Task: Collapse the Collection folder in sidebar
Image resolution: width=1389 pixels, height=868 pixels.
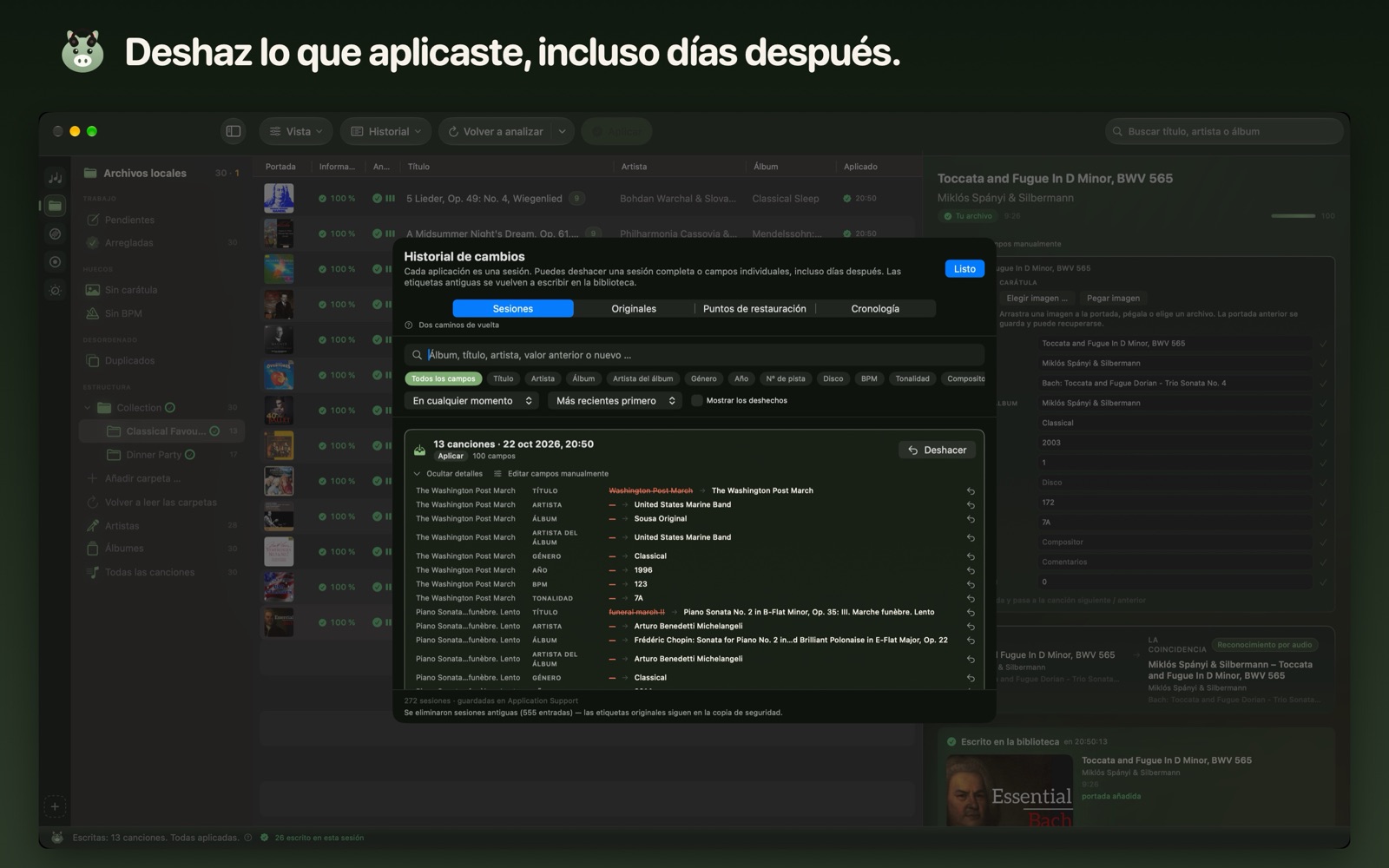Action: [88, 408]
